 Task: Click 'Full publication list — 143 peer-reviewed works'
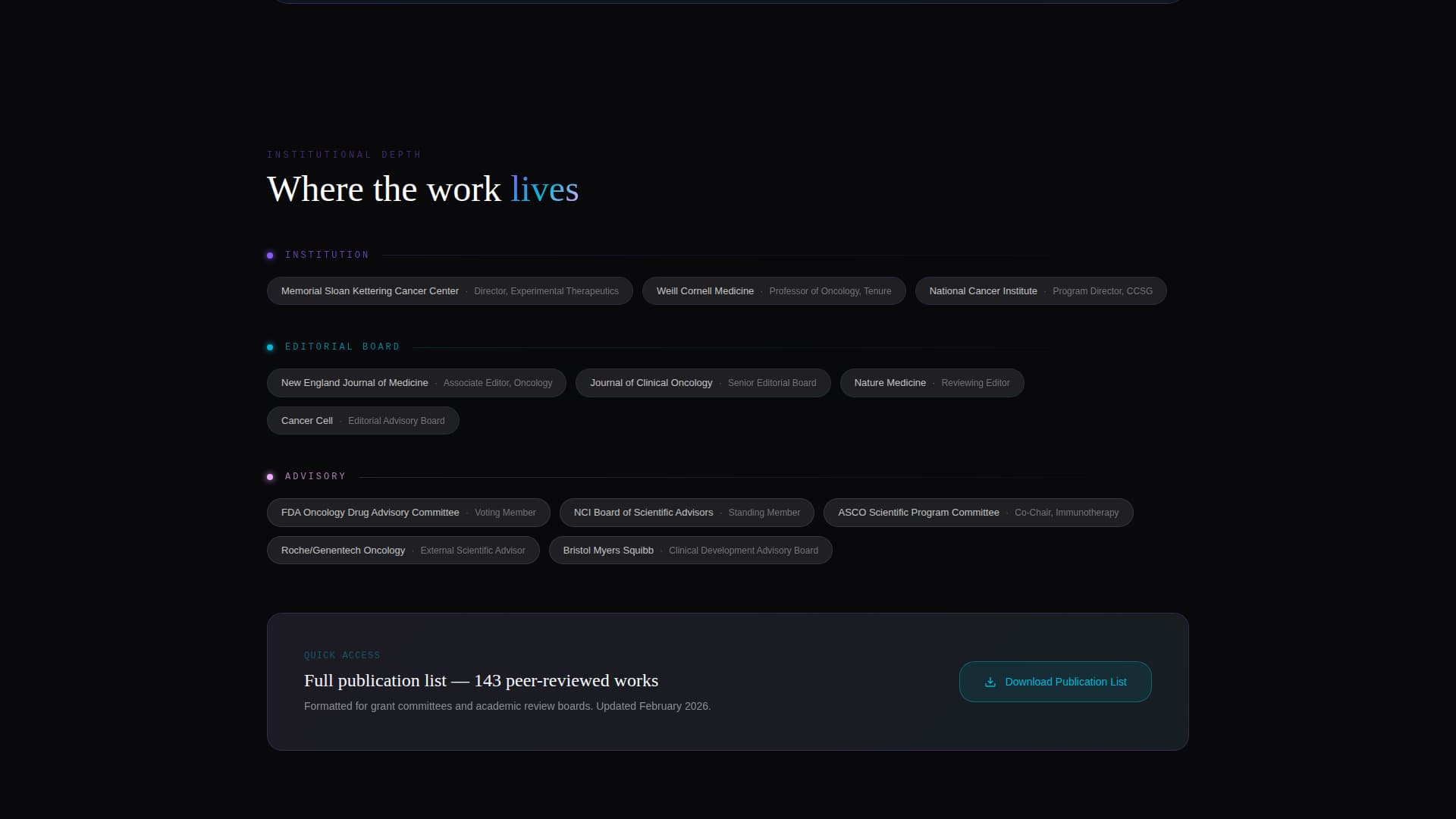pos(481,681)
